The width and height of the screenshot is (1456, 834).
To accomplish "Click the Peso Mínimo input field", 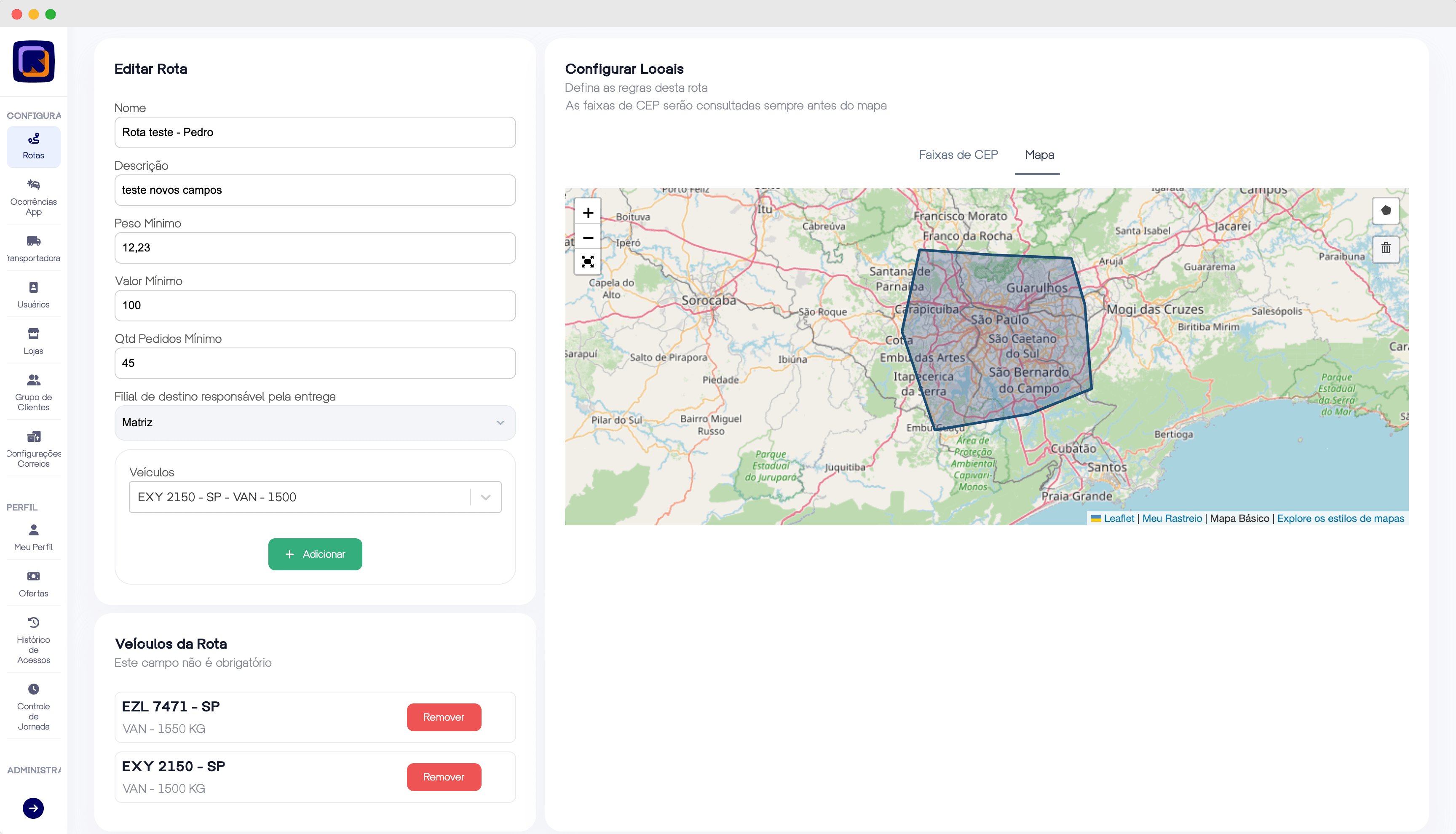I will coord(314,247).
